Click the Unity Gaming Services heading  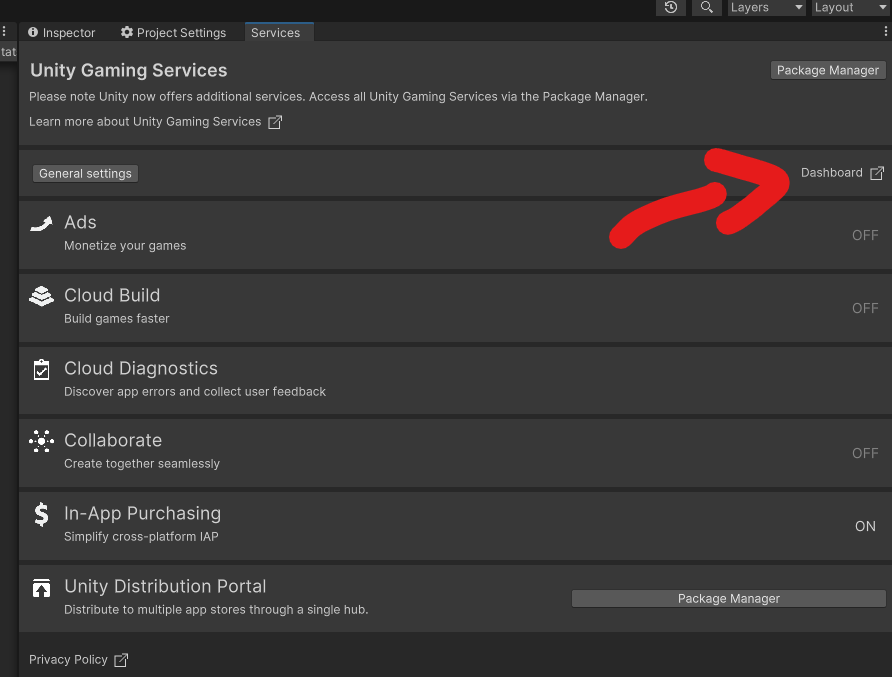click(x=129, y=70)
